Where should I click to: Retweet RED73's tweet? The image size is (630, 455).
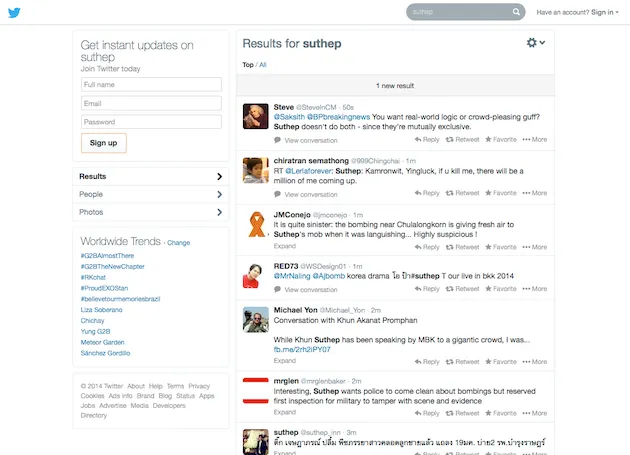click(x=462, y=289)
